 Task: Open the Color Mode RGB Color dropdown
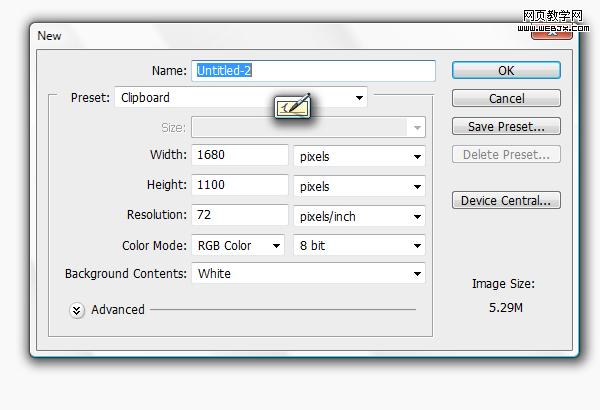[x=238, y=245]
